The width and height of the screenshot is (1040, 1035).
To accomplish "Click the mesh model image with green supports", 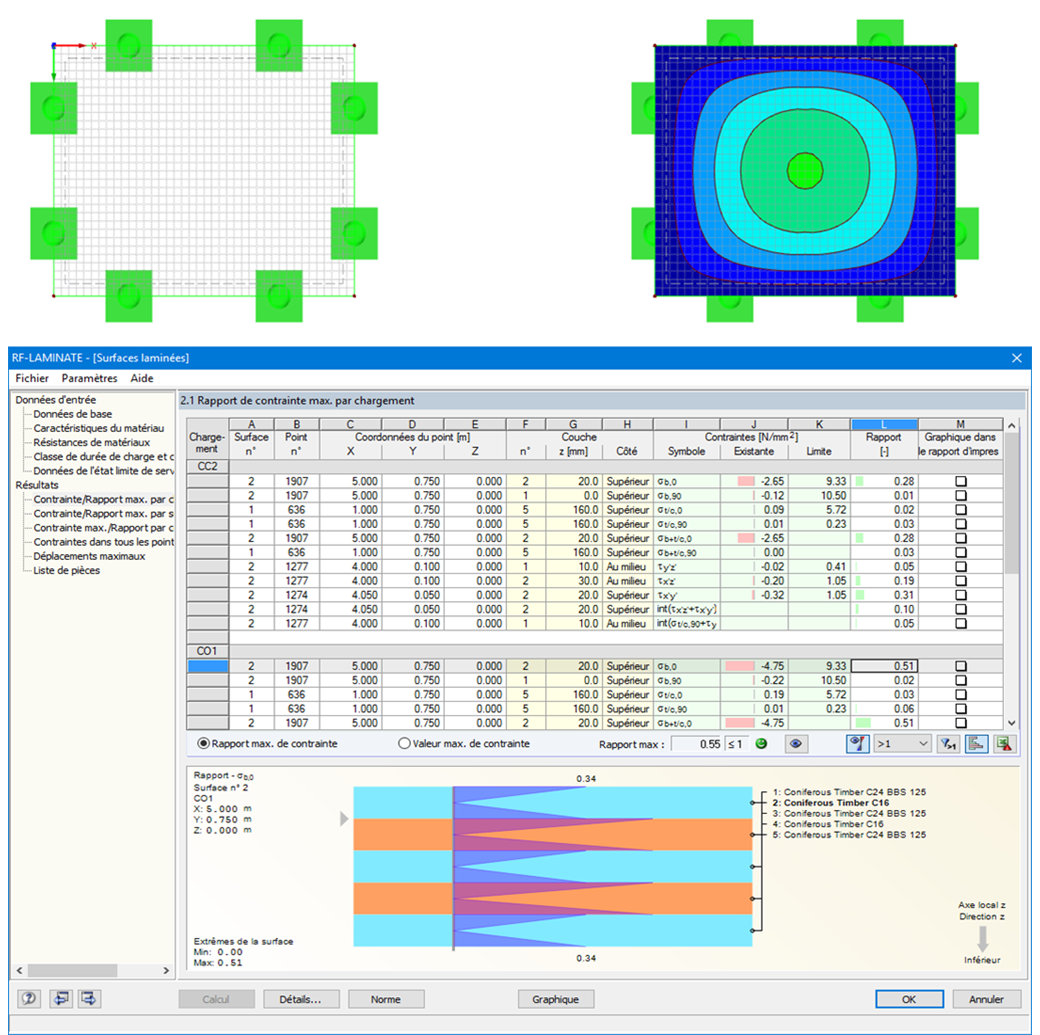I will click(204, 171).
